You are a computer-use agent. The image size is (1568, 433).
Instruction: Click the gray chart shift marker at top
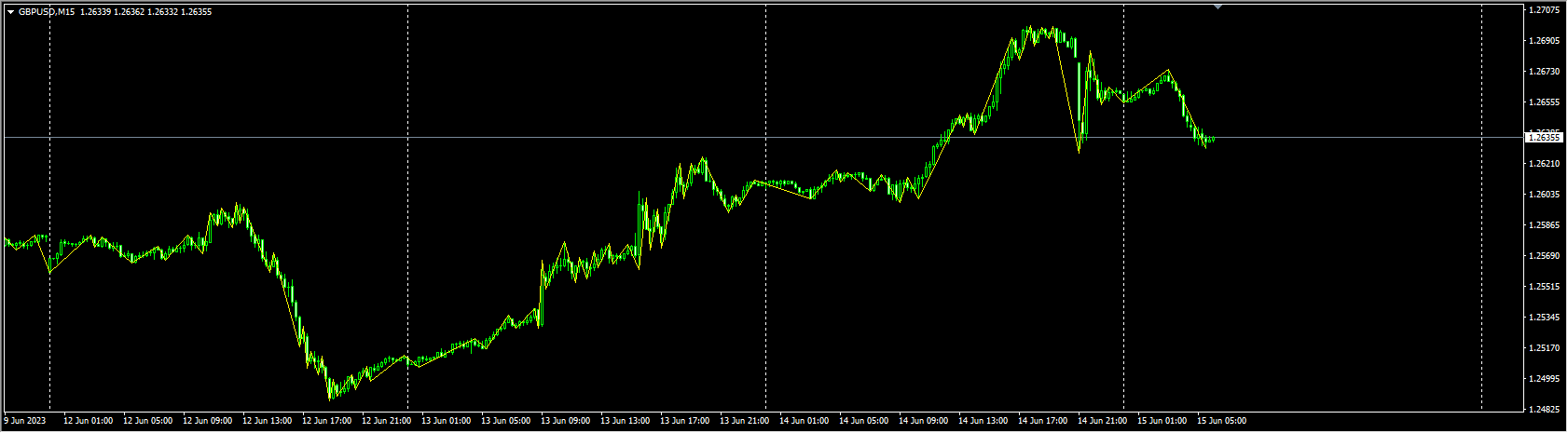click(x=1217, y=7)
